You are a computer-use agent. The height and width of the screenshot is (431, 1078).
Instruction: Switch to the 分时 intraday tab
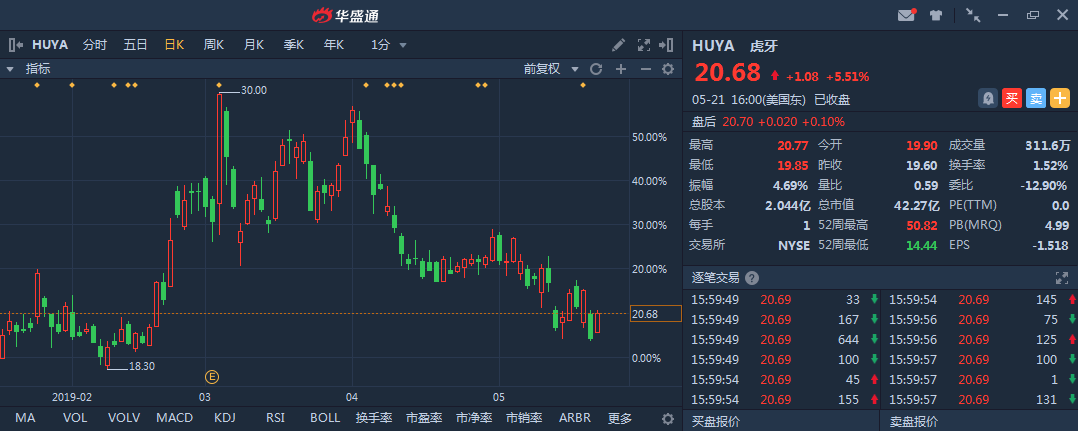[x=95, y=45]
